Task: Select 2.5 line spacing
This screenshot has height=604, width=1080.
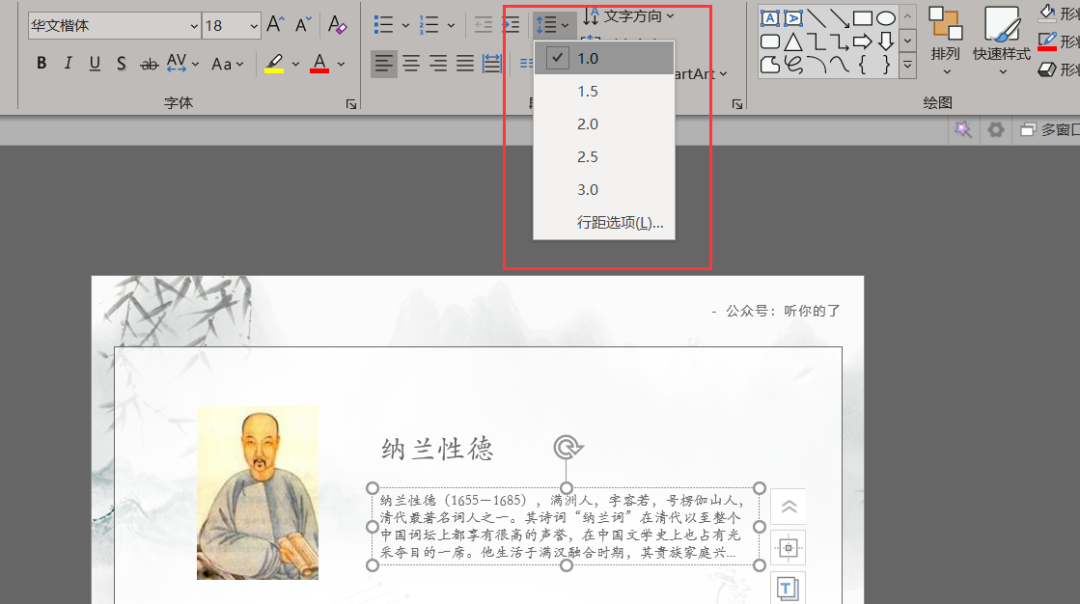Action: tap(604, 157)
